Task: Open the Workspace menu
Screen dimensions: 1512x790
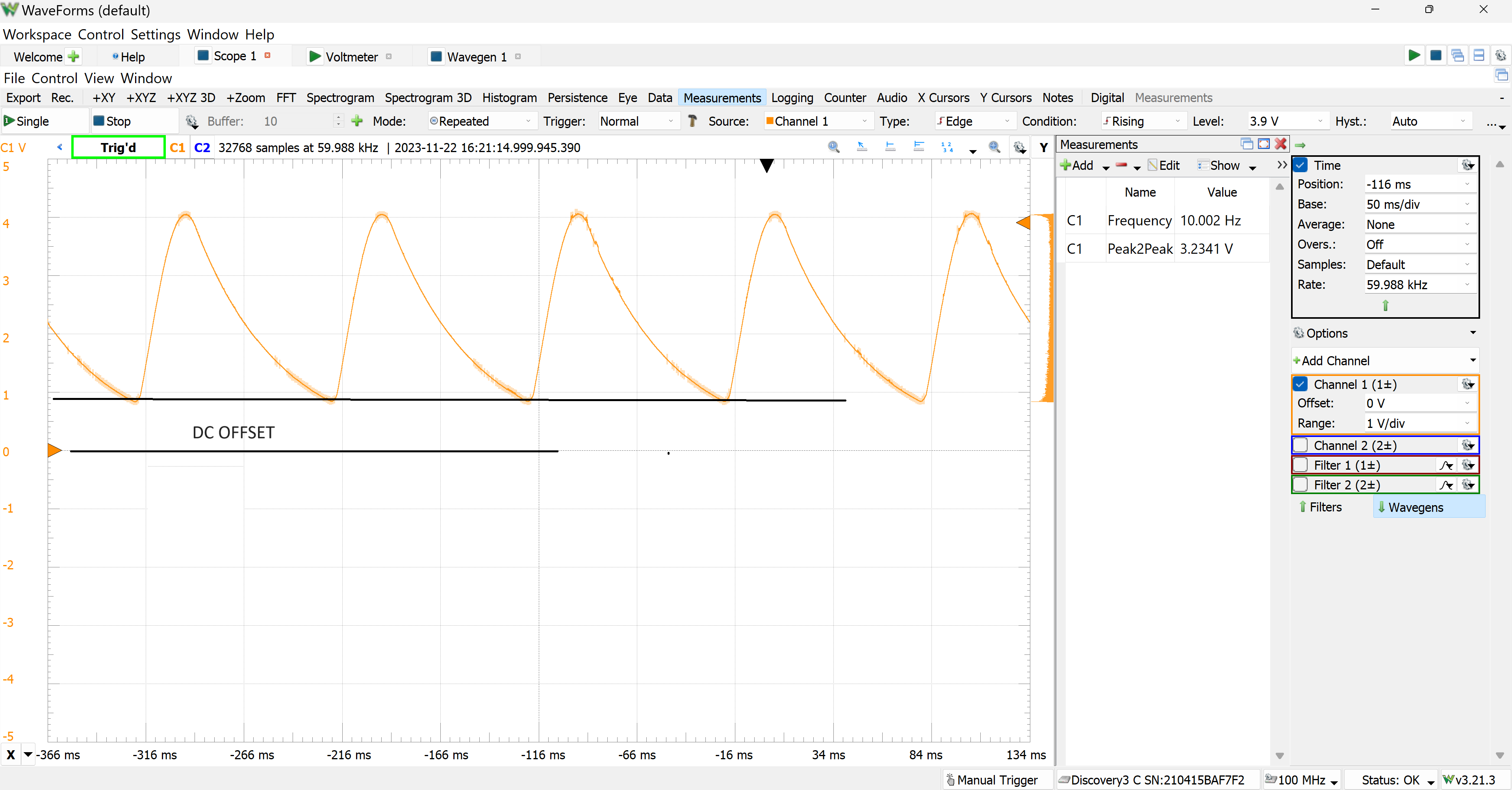Action: coord(37,35)
